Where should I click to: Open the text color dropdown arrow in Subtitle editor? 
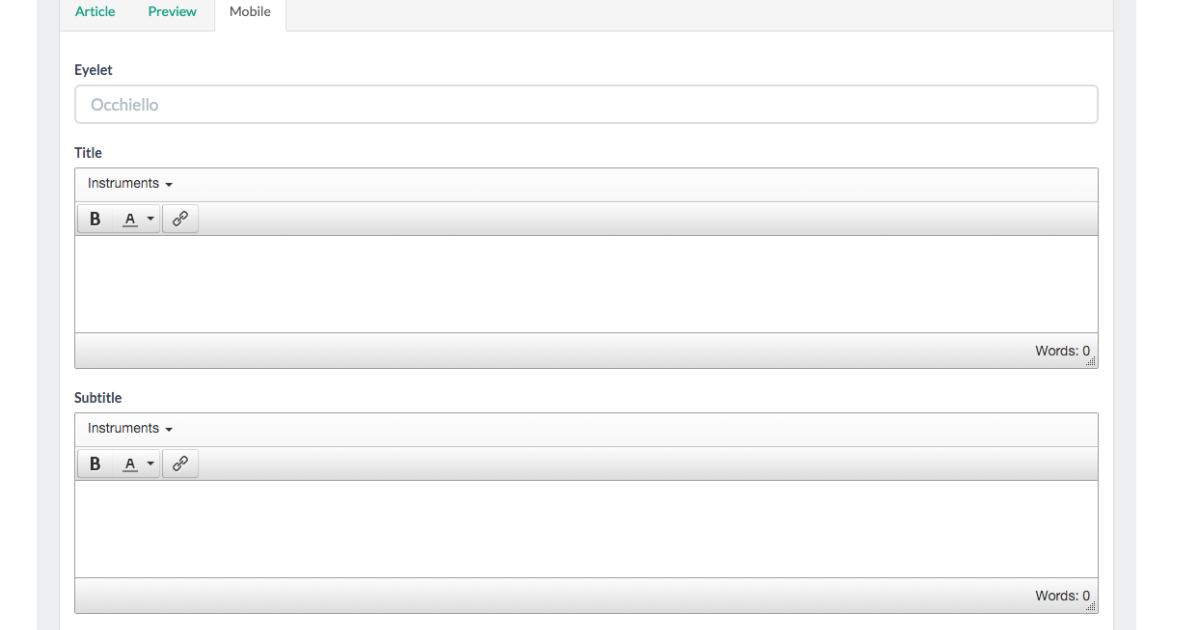[150, 464]
